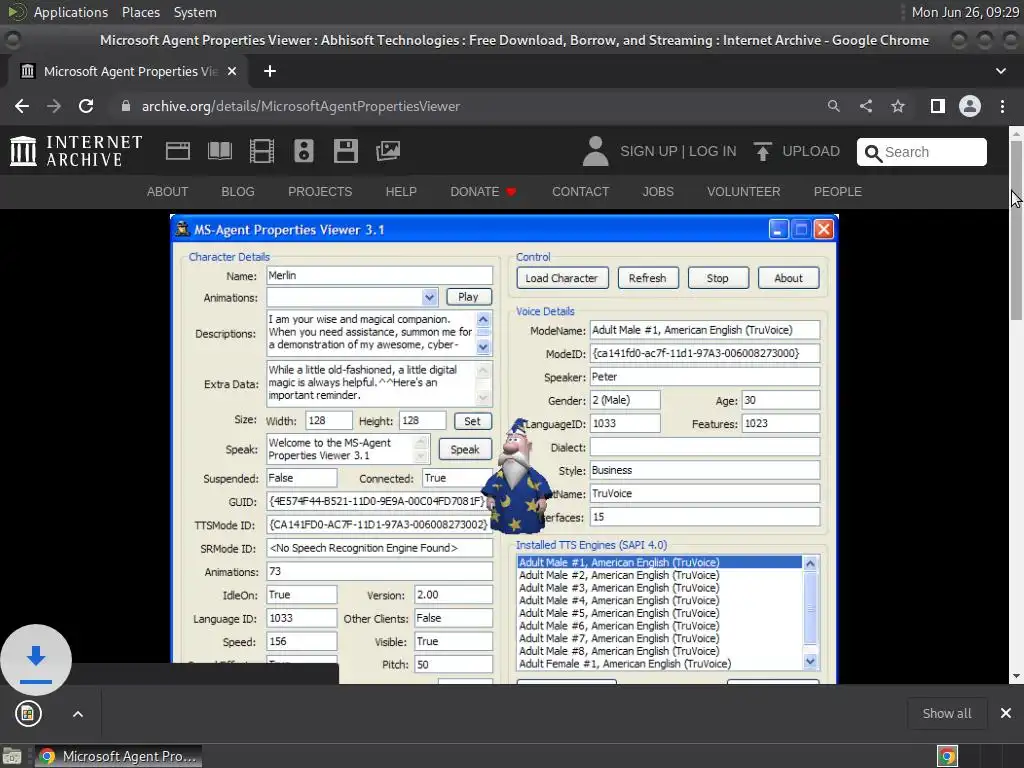Open the System menu
This screenshot has height=768, width=1024.
click(x=195, y=12)
